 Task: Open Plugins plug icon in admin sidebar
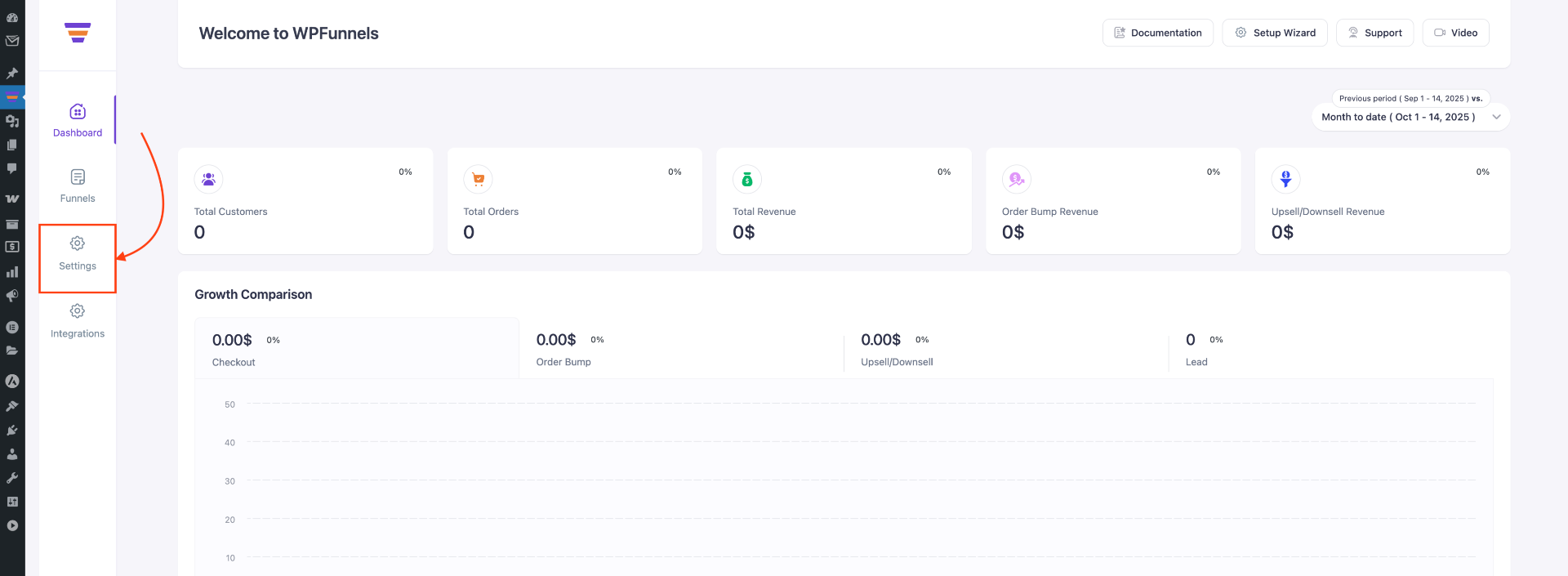point(12,430)
